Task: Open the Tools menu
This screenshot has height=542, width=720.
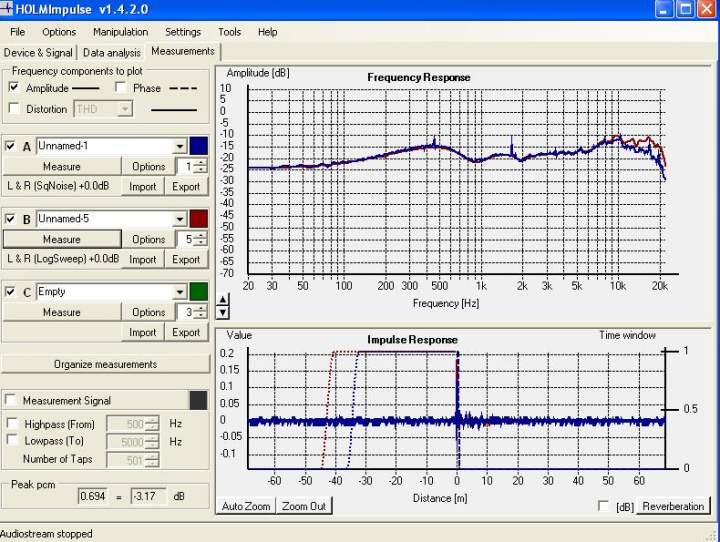Action: click(x=229, y=32)
